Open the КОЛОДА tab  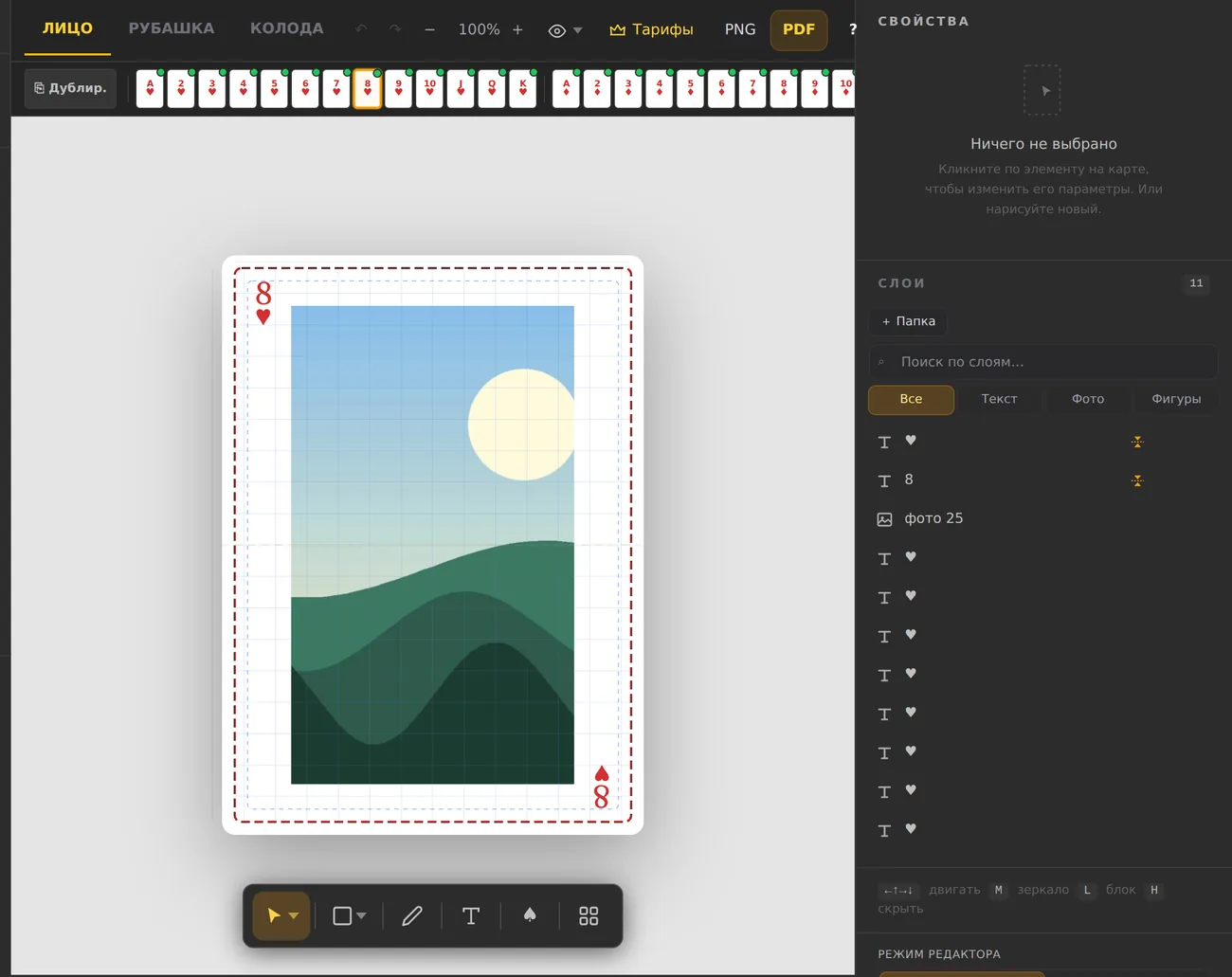tap(287, 28)
